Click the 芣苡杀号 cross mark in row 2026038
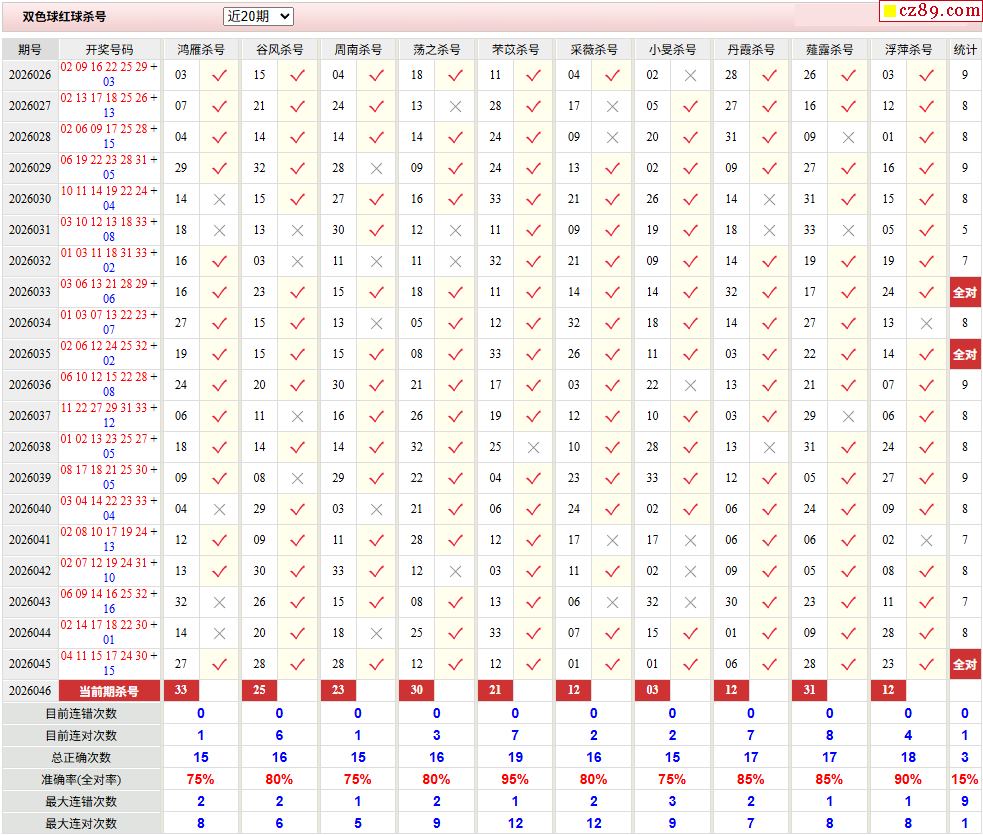 pyautogui.click(x=533, y=447)
